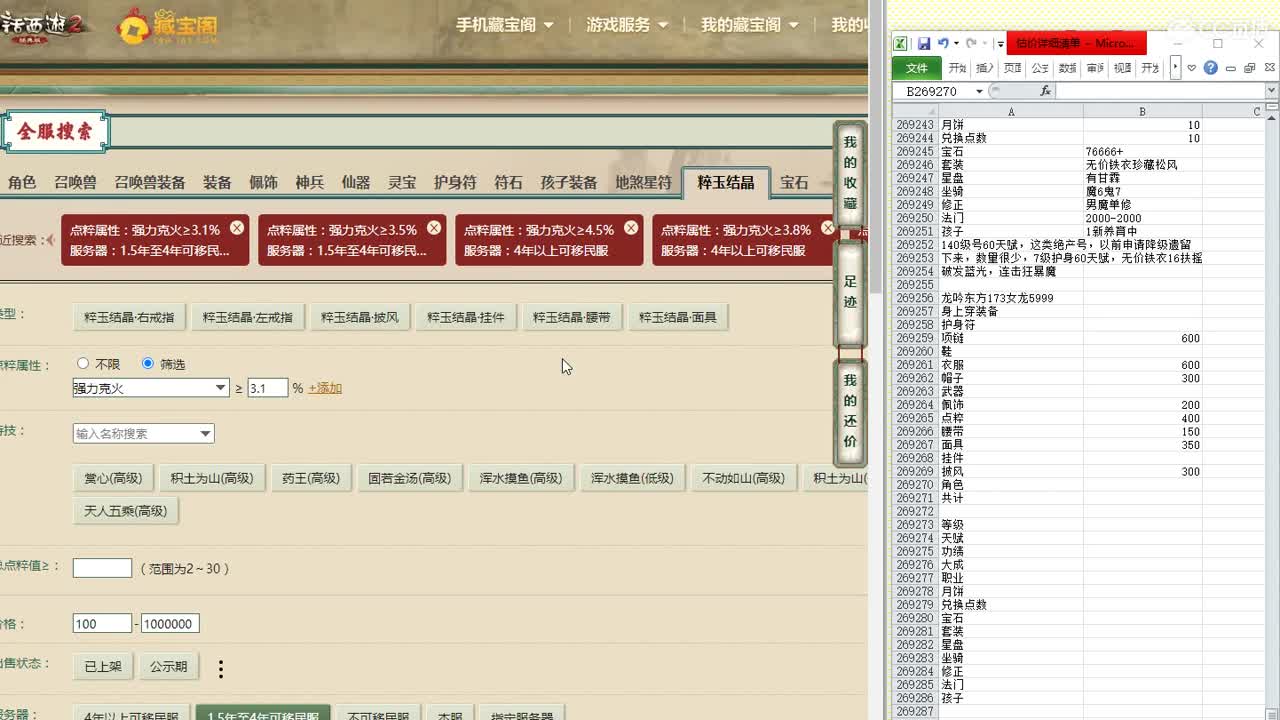
Task: Switch to the 装备 tab
Action: [217, 182]
